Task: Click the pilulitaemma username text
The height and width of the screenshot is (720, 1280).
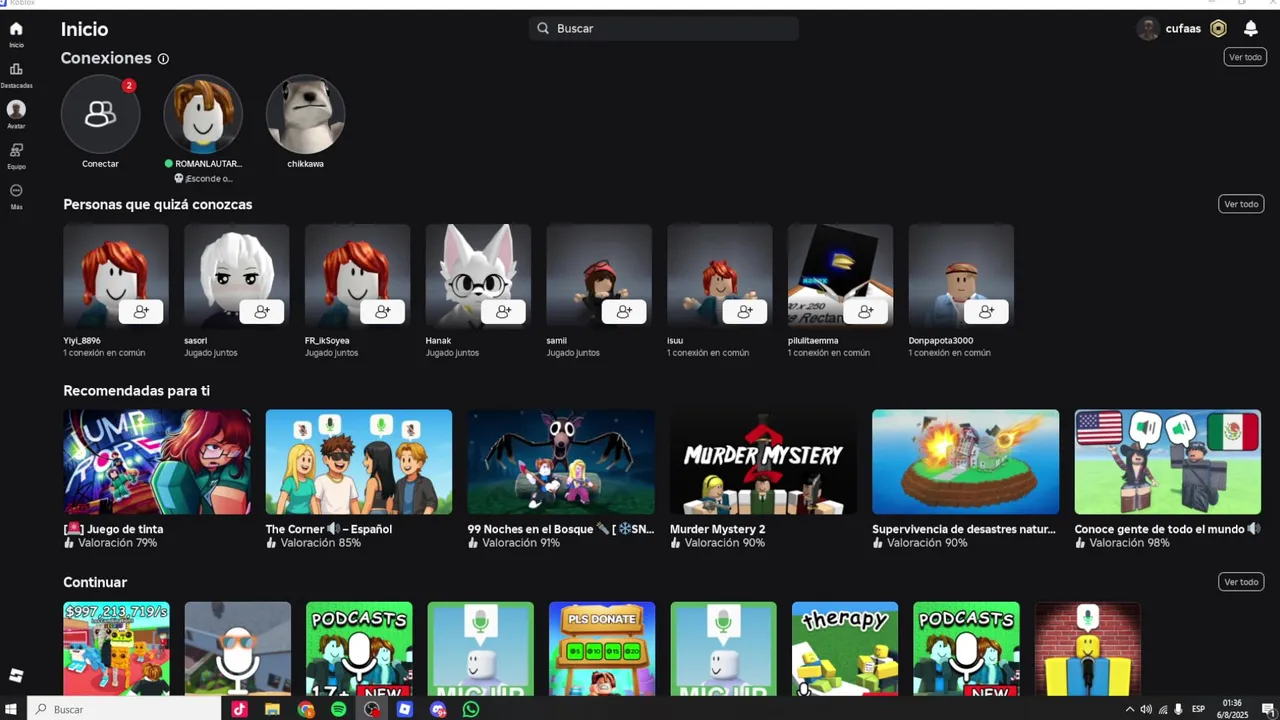Action: point(813,341)
